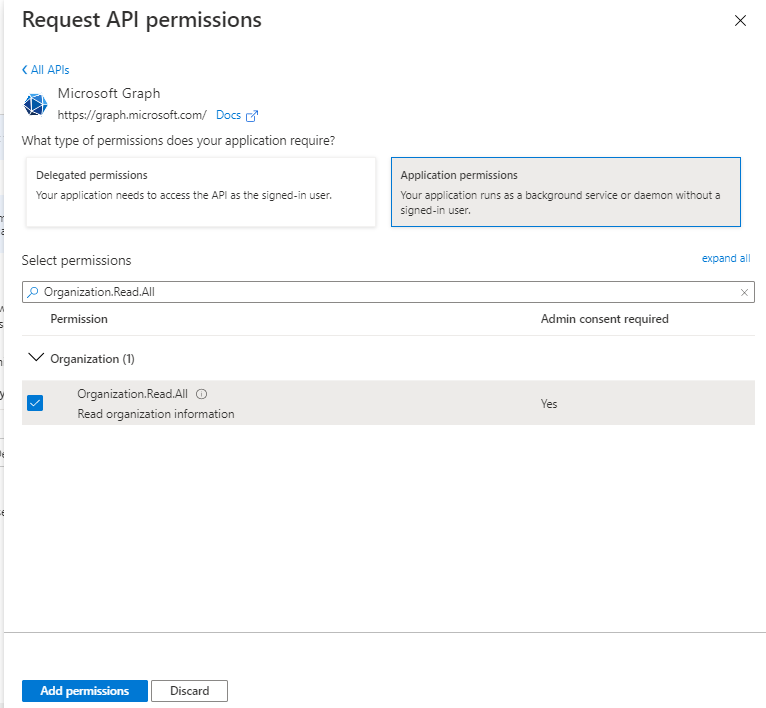The height and width of the screenshot is (708, 766).
Task: Click the expand all link
Action: [726, 258]
